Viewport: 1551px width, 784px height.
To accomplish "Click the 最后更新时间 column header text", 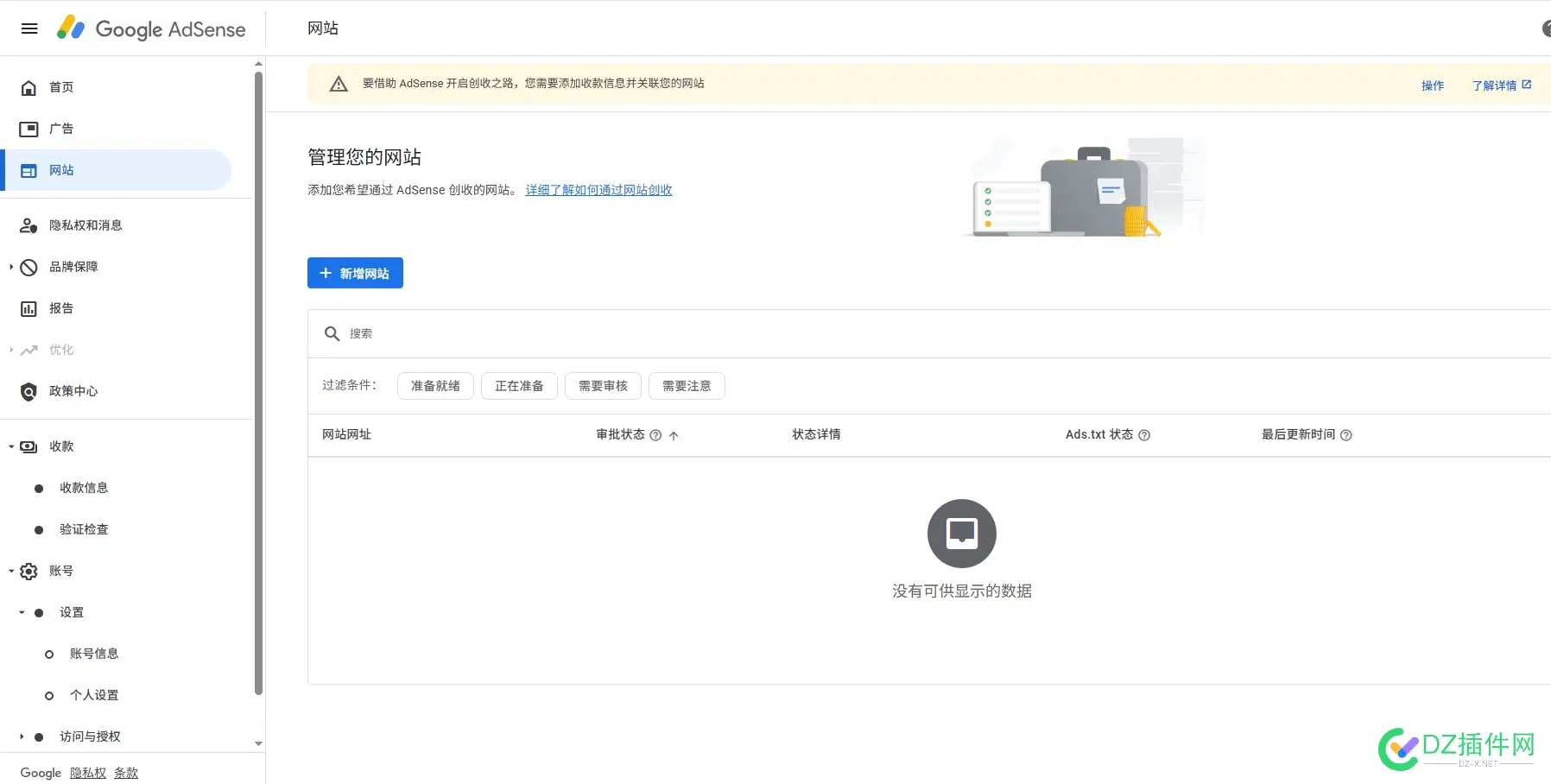I will tap(1298, 434).
